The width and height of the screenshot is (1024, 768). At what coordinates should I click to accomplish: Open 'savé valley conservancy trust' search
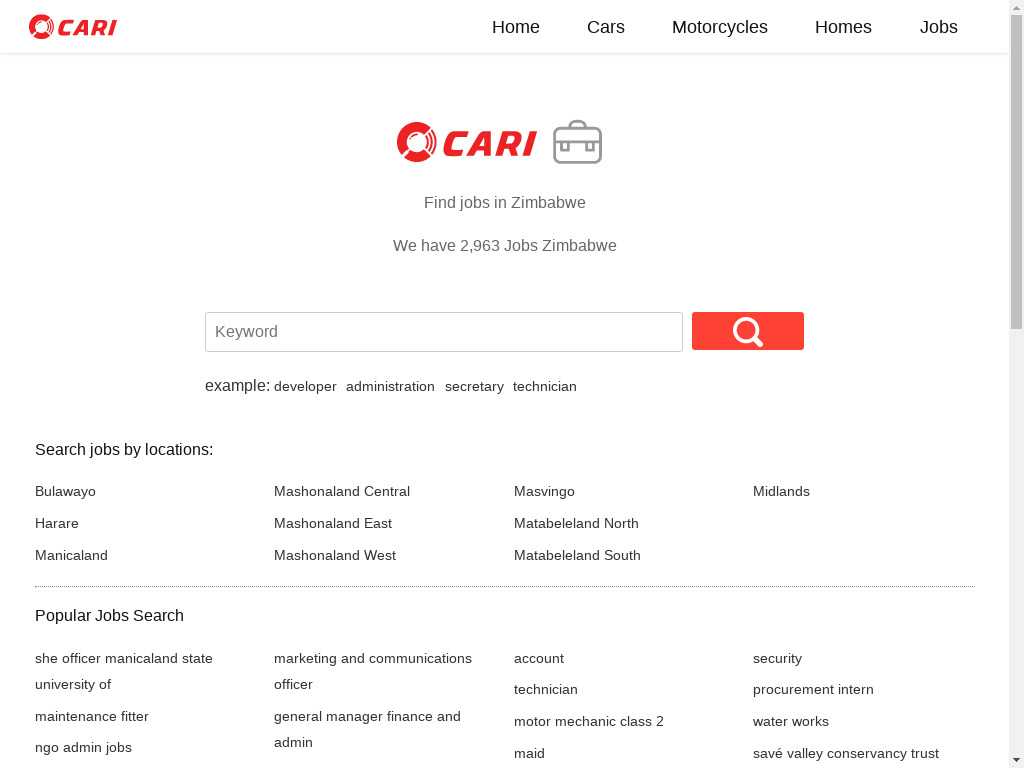[x=846, y=753]
